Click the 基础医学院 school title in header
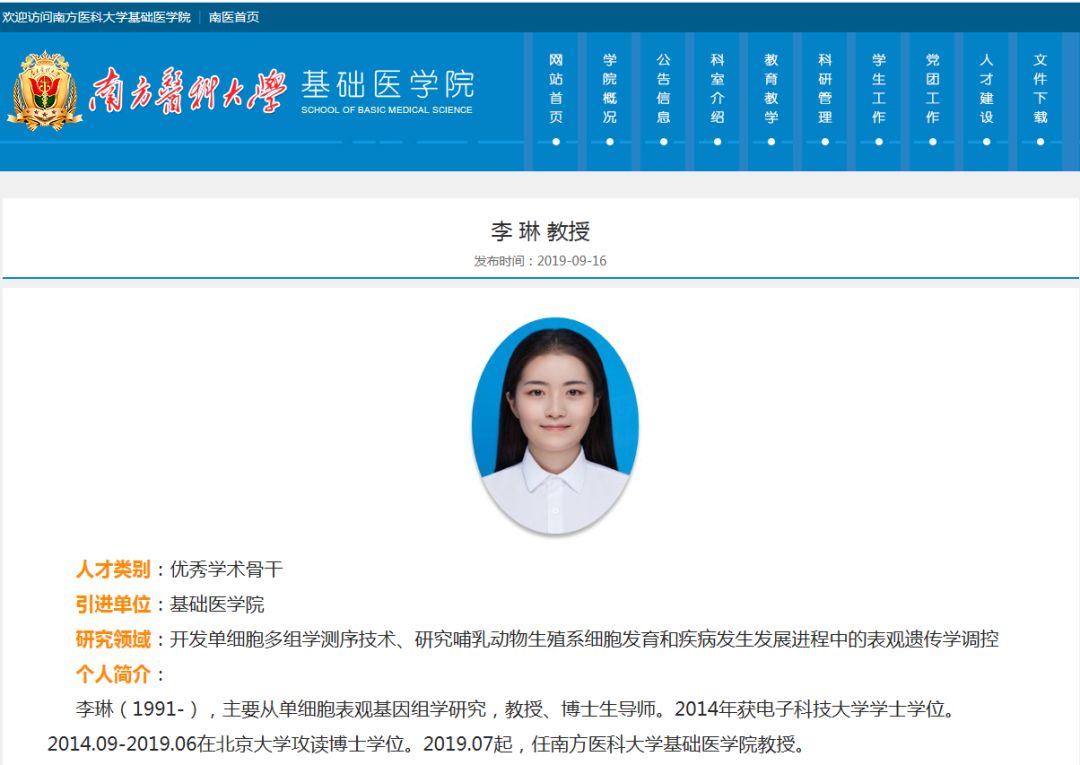The image size is (1080, 765). [x=387, y=84]
